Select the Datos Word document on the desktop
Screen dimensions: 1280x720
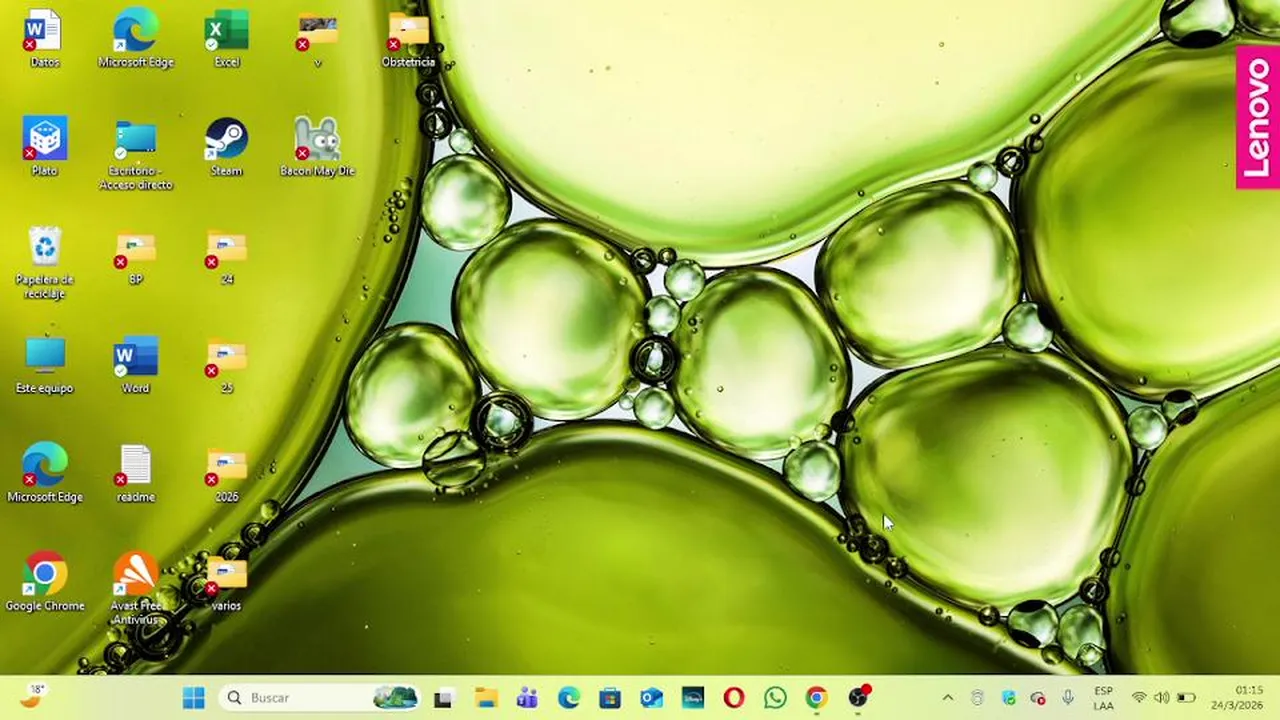point(44,40)
